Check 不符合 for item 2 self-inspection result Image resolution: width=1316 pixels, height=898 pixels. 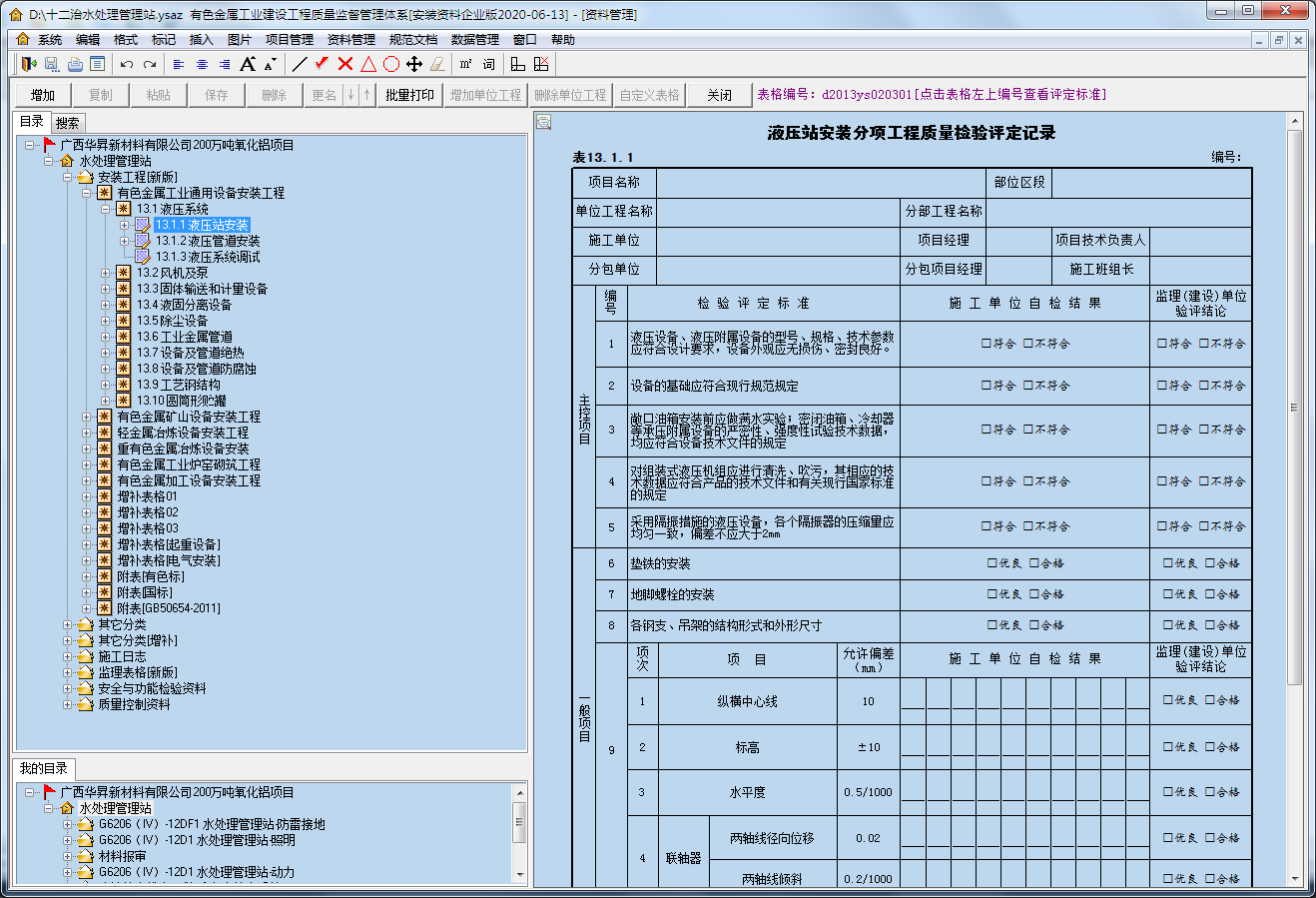pos(1027,386)
